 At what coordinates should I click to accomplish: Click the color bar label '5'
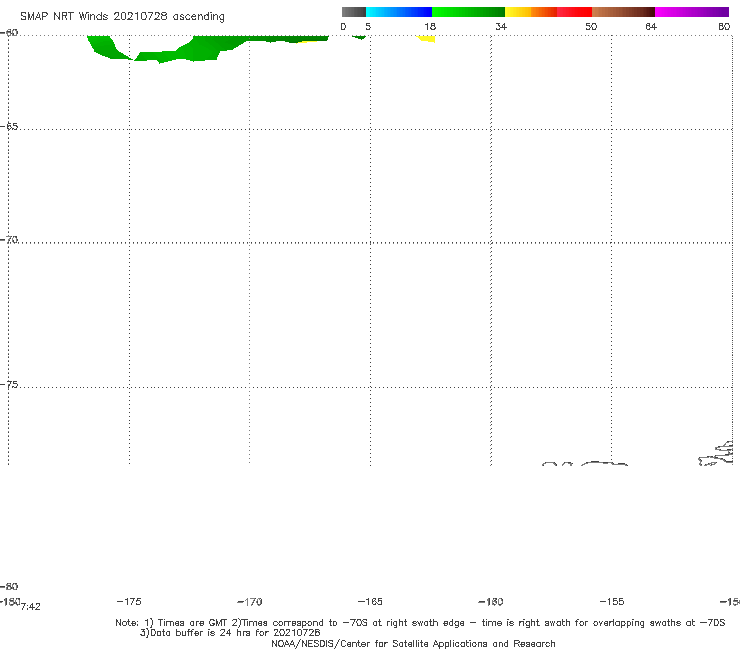(x=368, y=26)
